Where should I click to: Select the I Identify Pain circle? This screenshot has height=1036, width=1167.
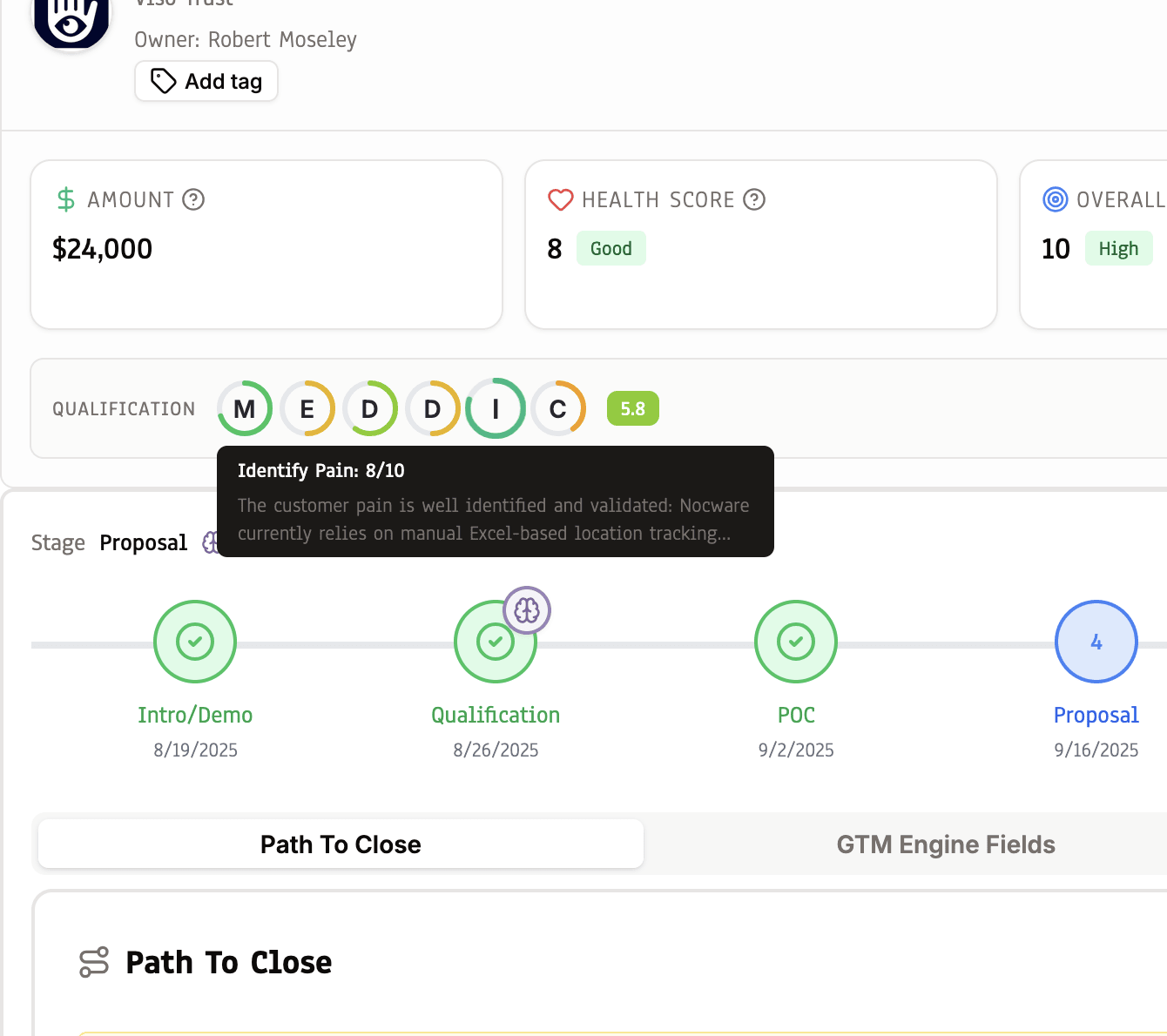pos(496,408)
